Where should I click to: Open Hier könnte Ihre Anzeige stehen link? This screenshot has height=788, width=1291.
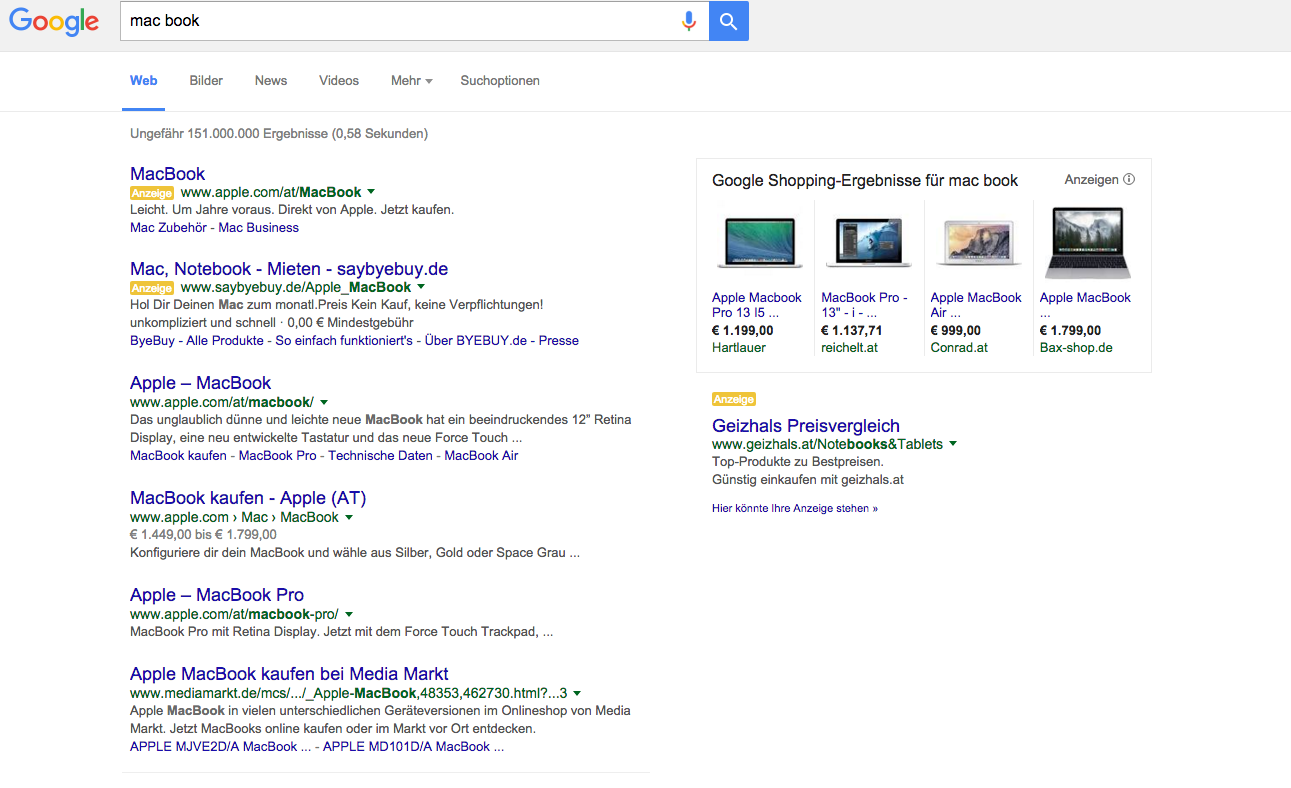coord(795,508)
